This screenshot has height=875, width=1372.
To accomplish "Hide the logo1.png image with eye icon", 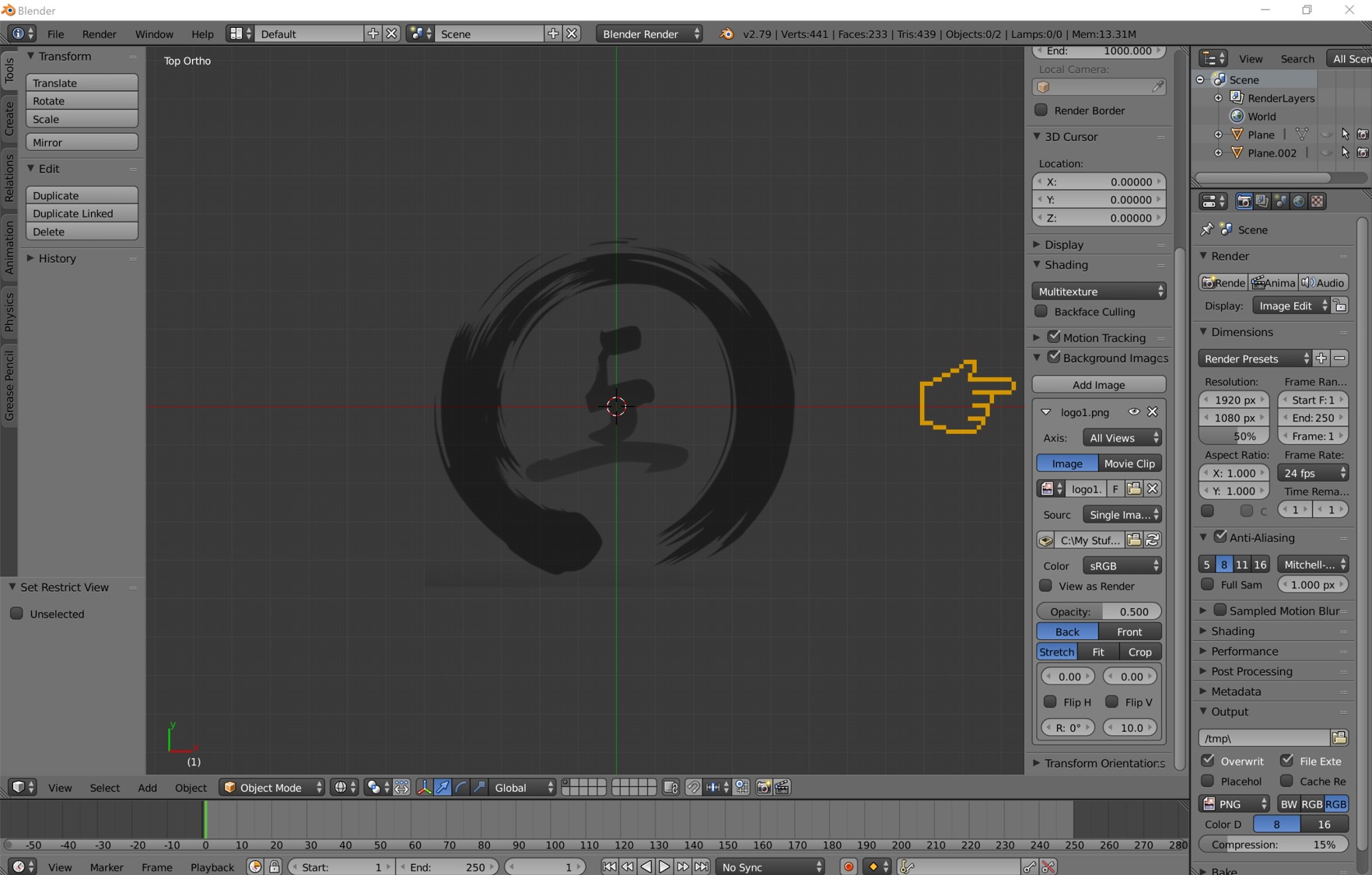I will click(x=1134, y=411).
